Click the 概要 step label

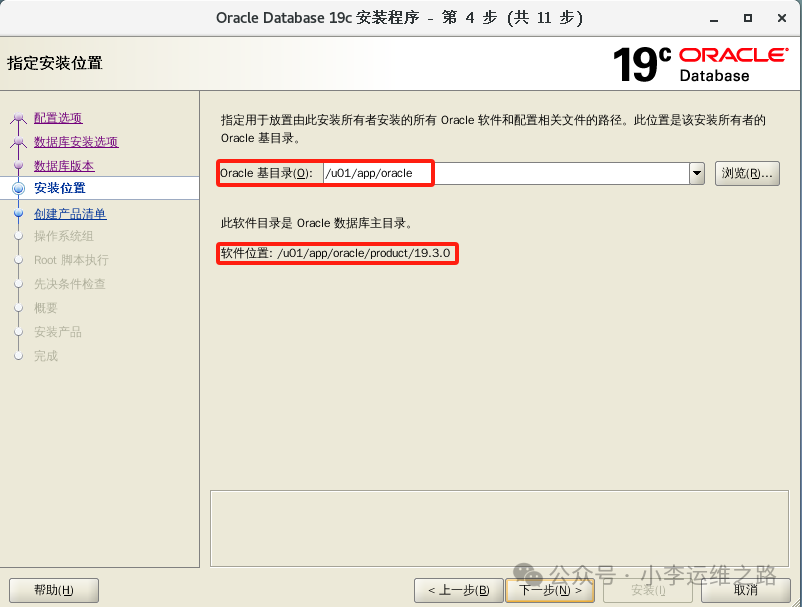[x=46, y=308]
